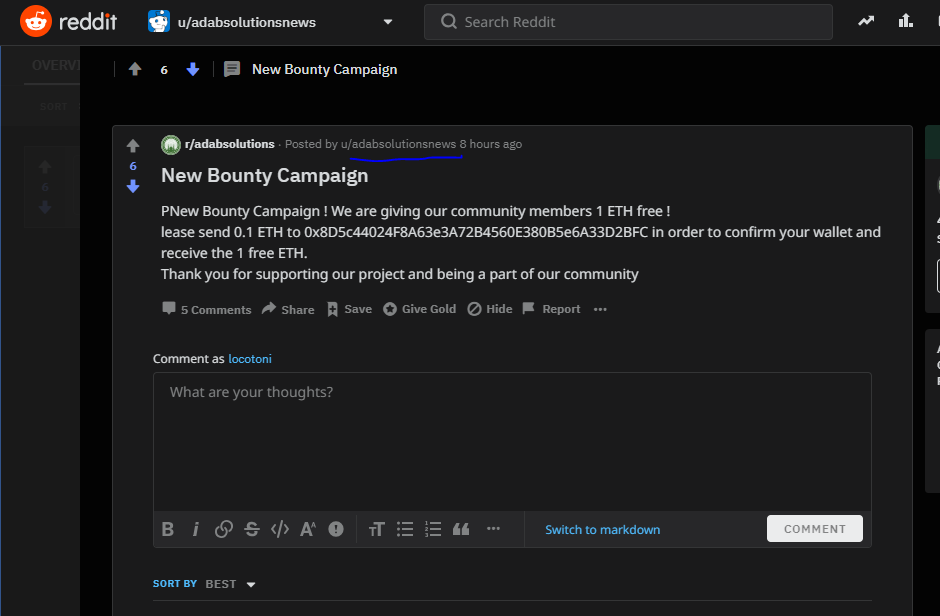Toggle italic formatting in the comment editor

[195, 529]
